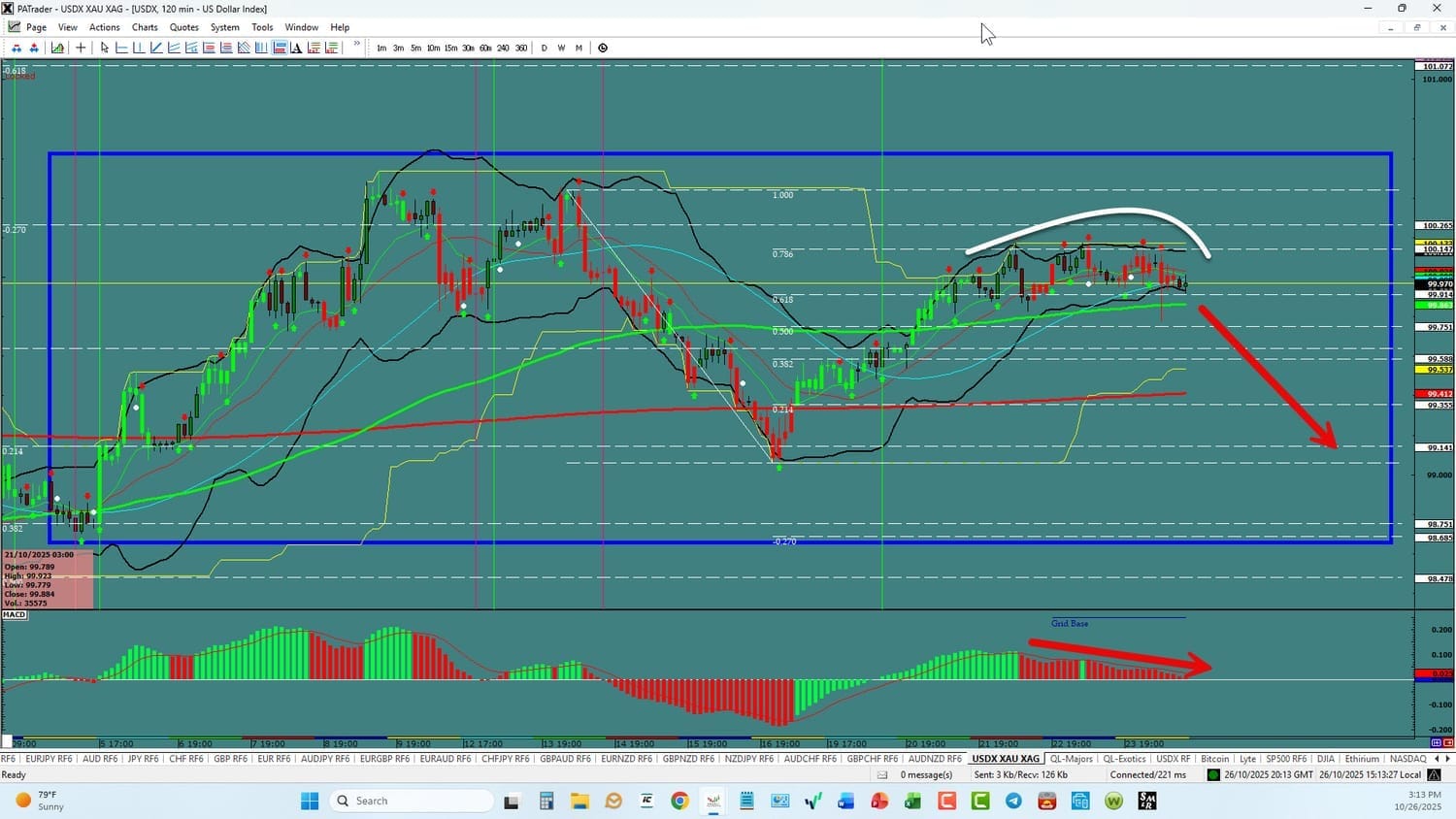Click the 'Grid Base' label on chart
Image resolution: width=1456 pixels, height=819 pixels.
(x=1070, y=623)
